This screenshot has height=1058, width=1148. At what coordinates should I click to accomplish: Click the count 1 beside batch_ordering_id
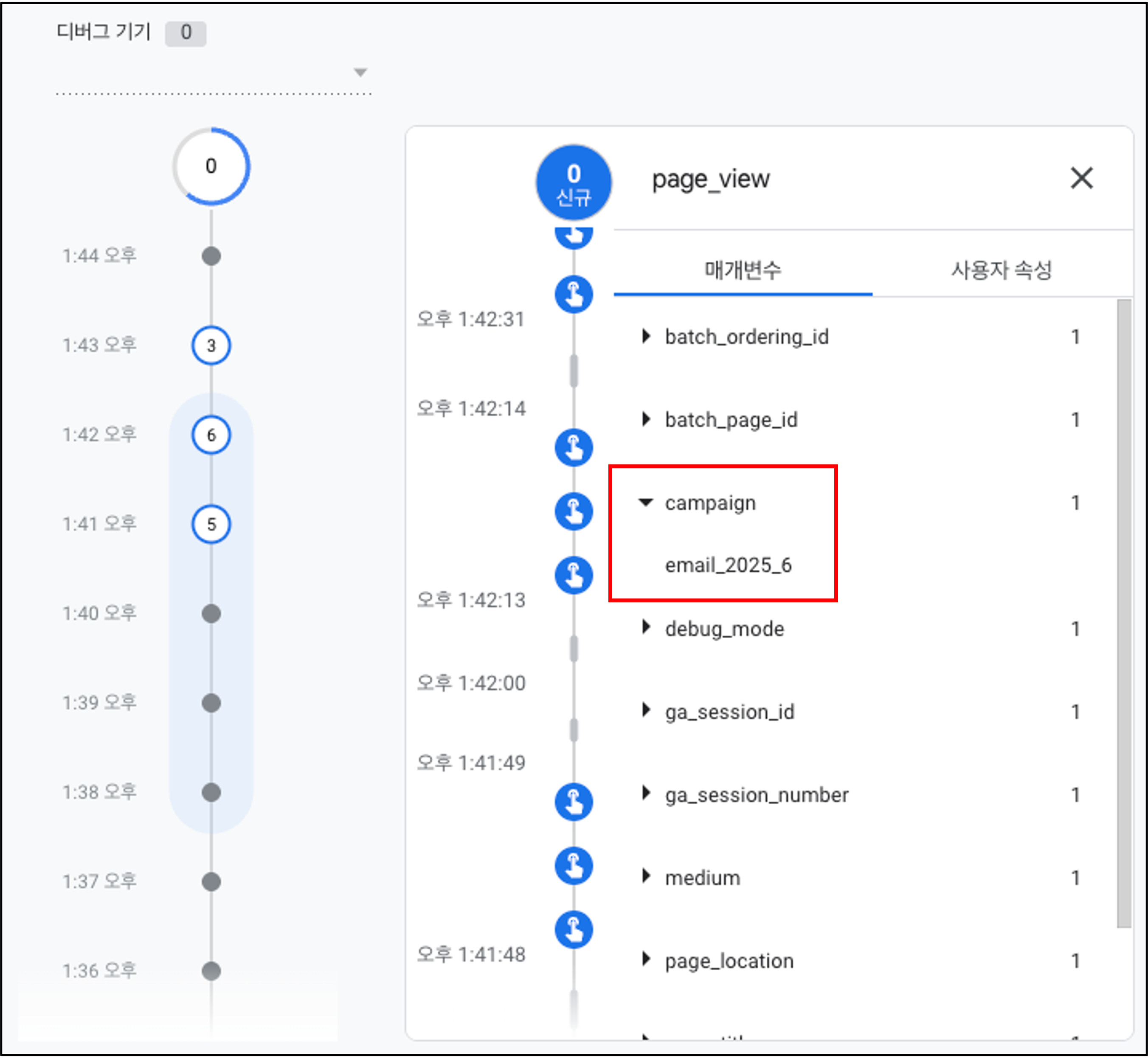1075,337
